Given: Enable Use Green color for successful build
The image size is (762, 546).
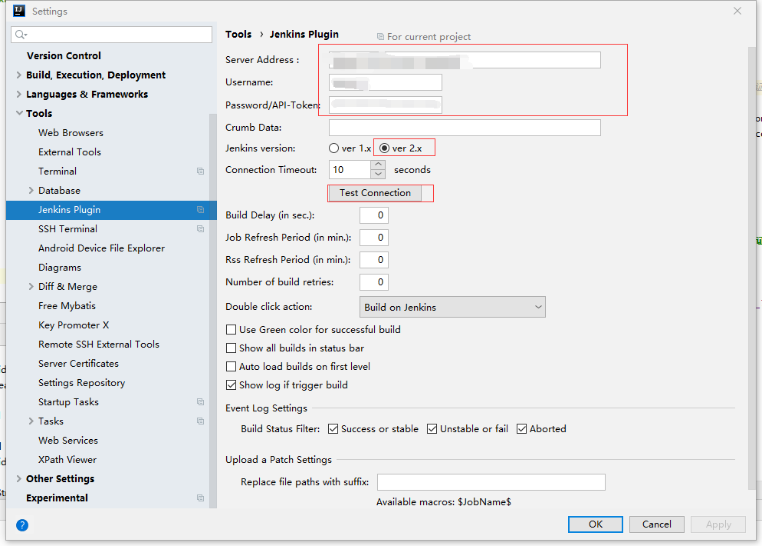Looking at the screenshot, I should (x=231, y=330).
